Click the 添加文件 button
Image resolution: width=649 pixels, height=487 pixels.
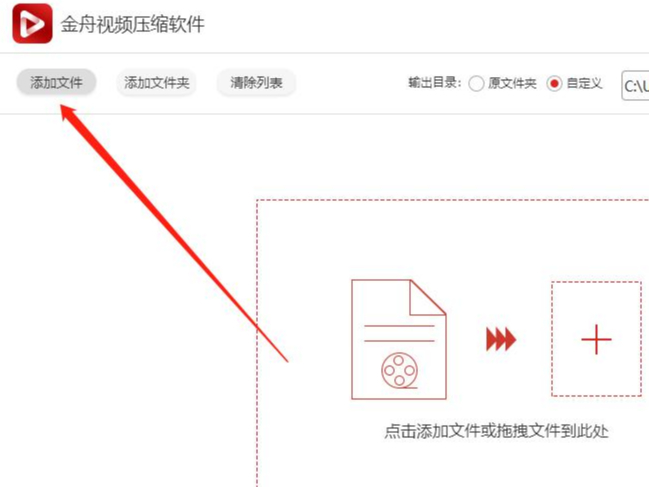pyautogui.click(x=56, y=83)
